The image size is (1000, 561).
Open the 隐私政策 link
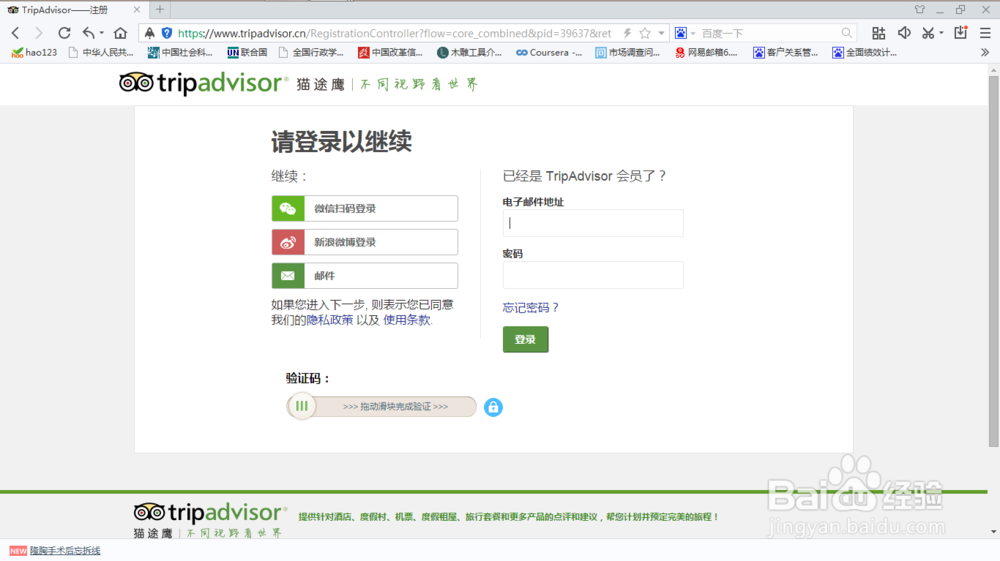330,320
